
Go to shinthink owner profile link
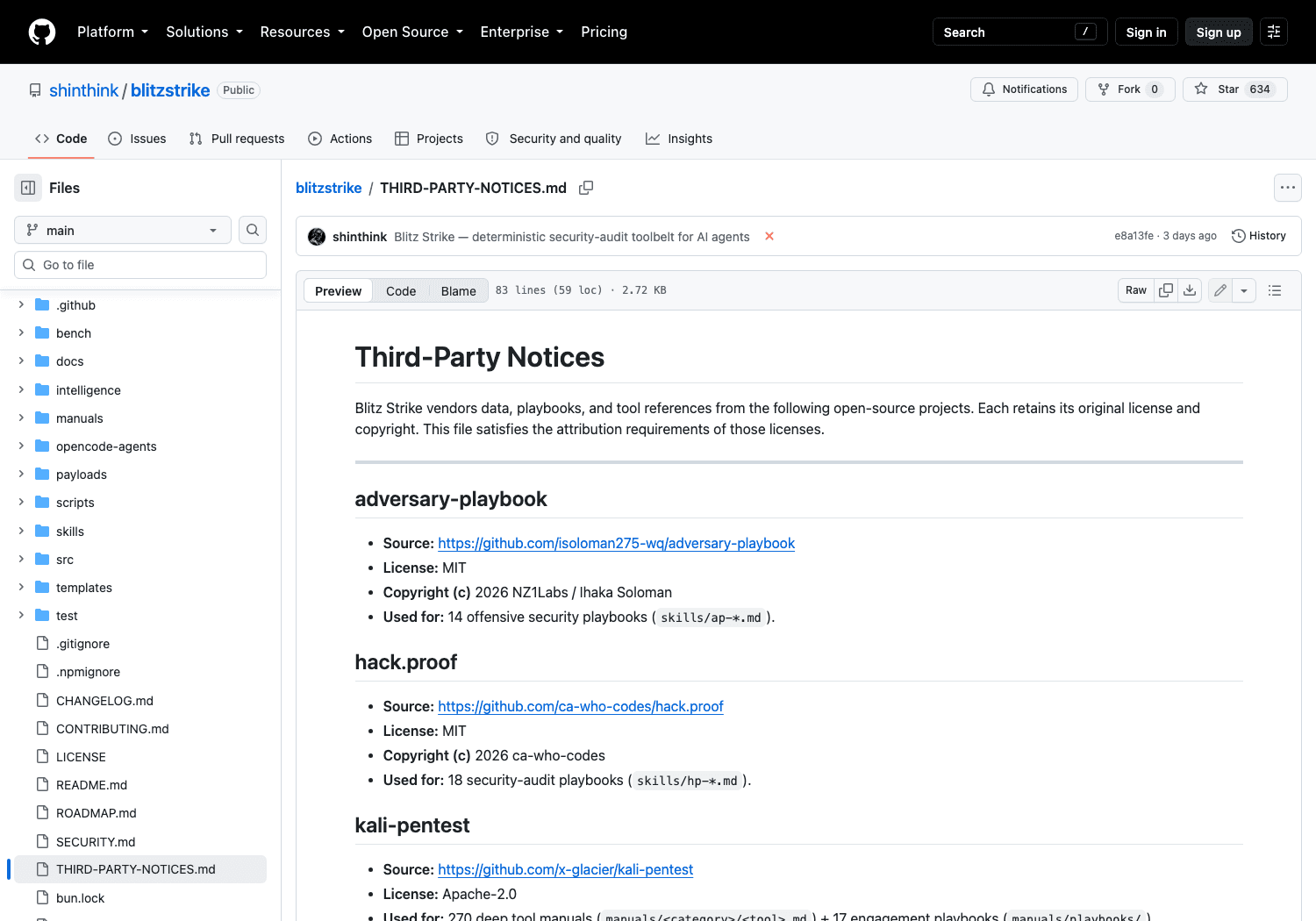(83, 90)
